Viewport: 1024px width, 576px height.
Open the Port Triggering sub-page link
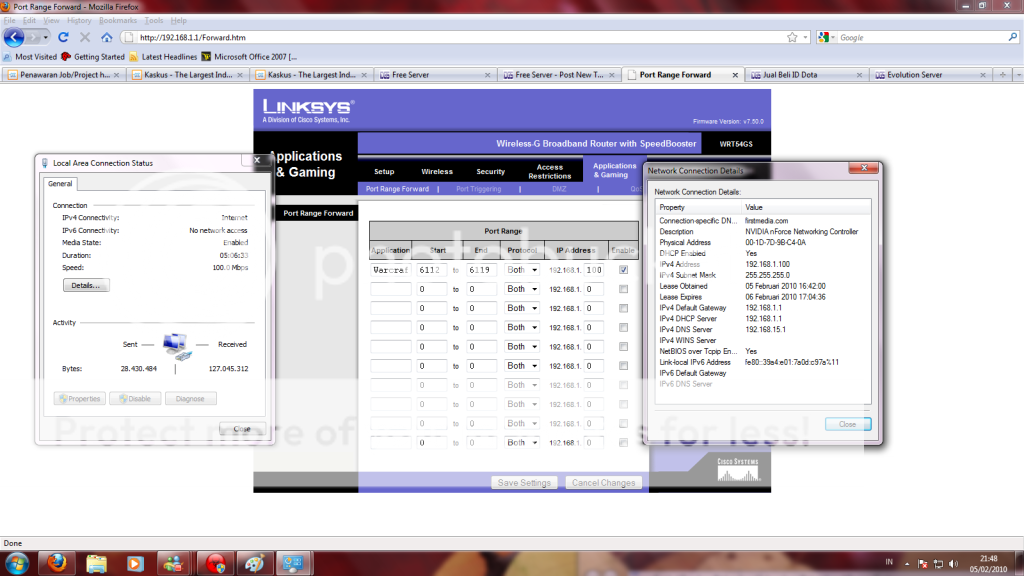tap(479, 189)
